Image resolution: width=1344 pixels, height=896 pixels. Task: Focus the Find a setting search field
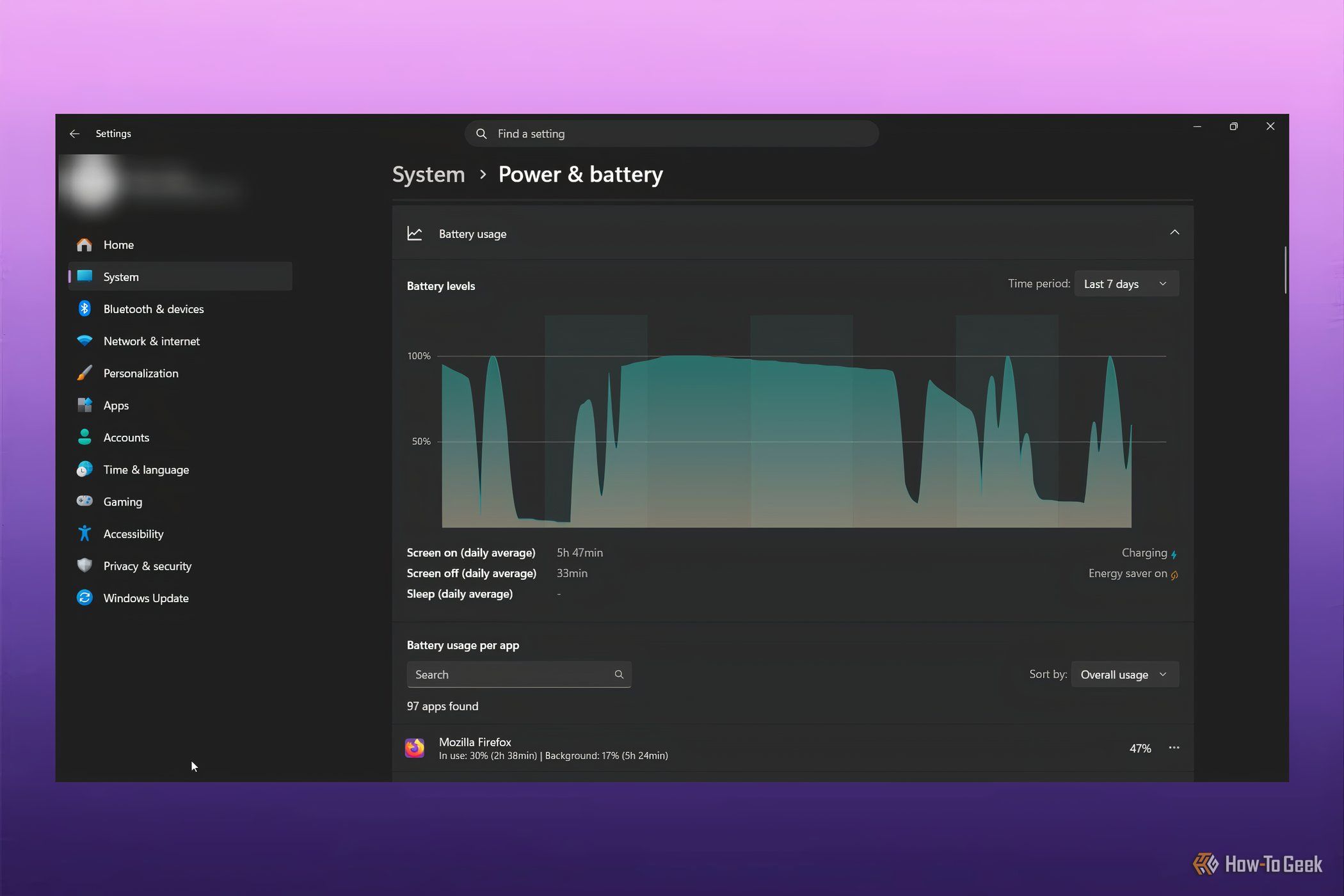tap(671, 134)
